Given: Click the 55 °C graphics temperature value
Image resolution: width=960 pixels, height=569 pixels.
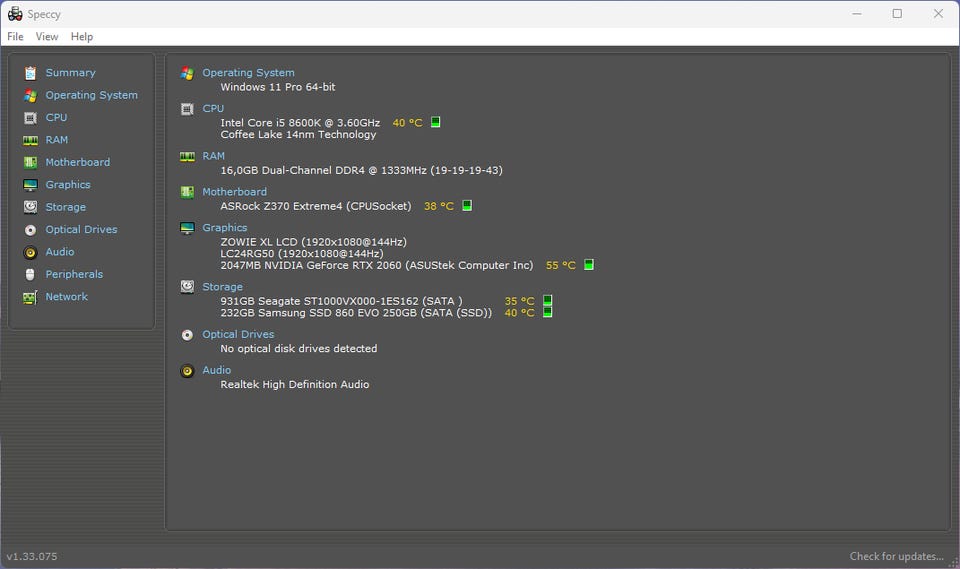Looking at the screenshot, I should [x=560, y=265].
